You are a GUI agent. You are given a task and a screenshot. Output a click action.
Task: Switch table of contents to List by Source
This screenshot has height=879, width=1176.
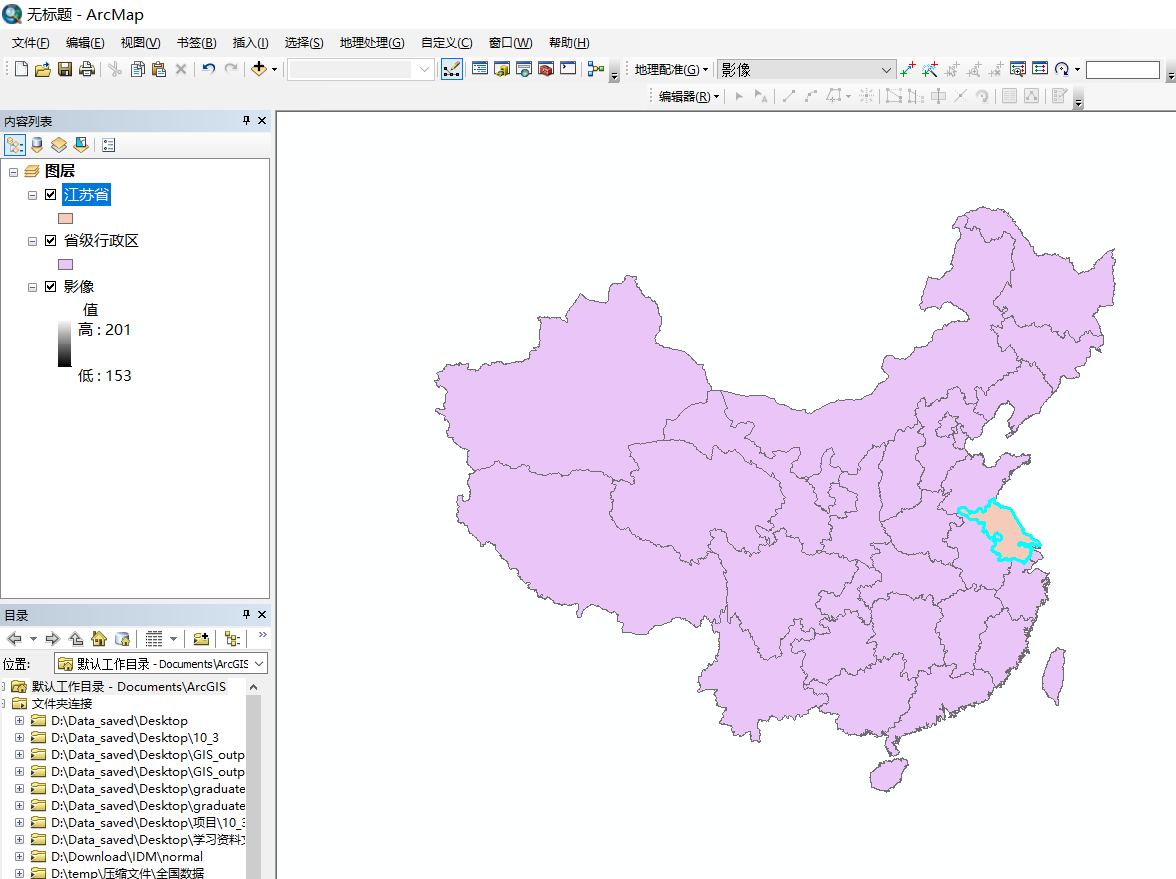[37, 145]
